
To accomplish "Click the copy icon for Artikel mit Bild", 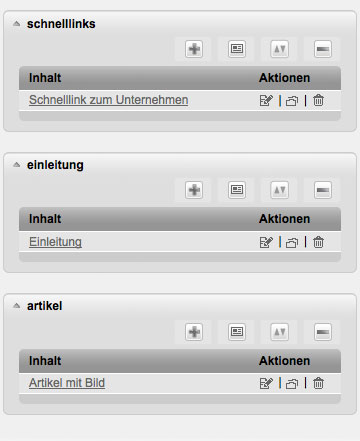I will point(292,384).
